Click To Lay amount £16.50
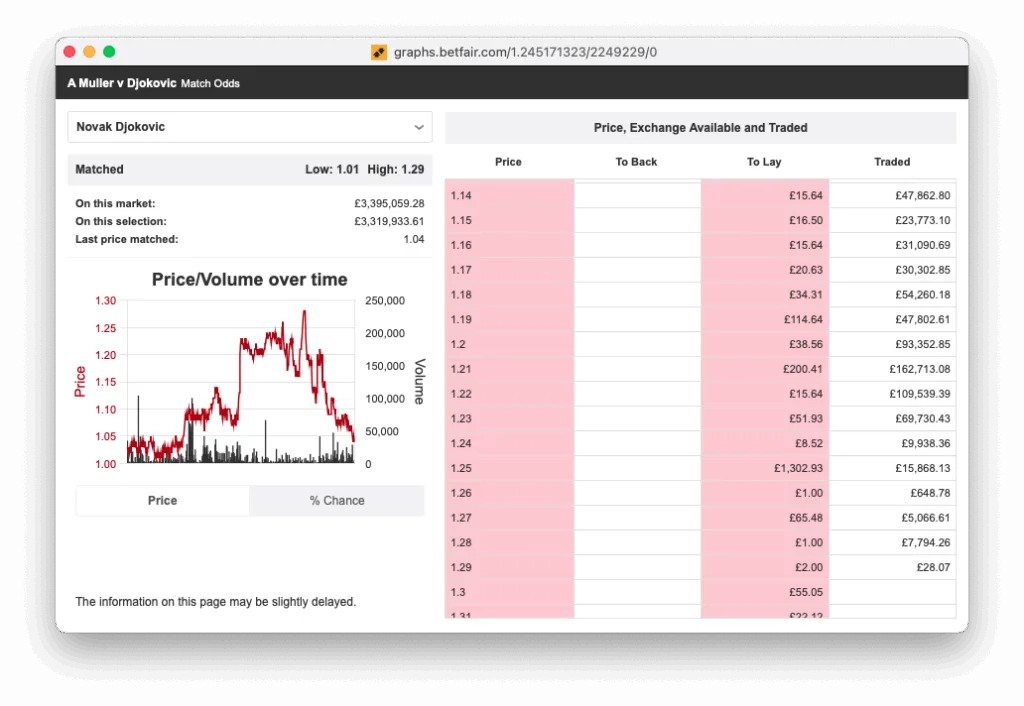1024x706 pixels. pos(806,220)
